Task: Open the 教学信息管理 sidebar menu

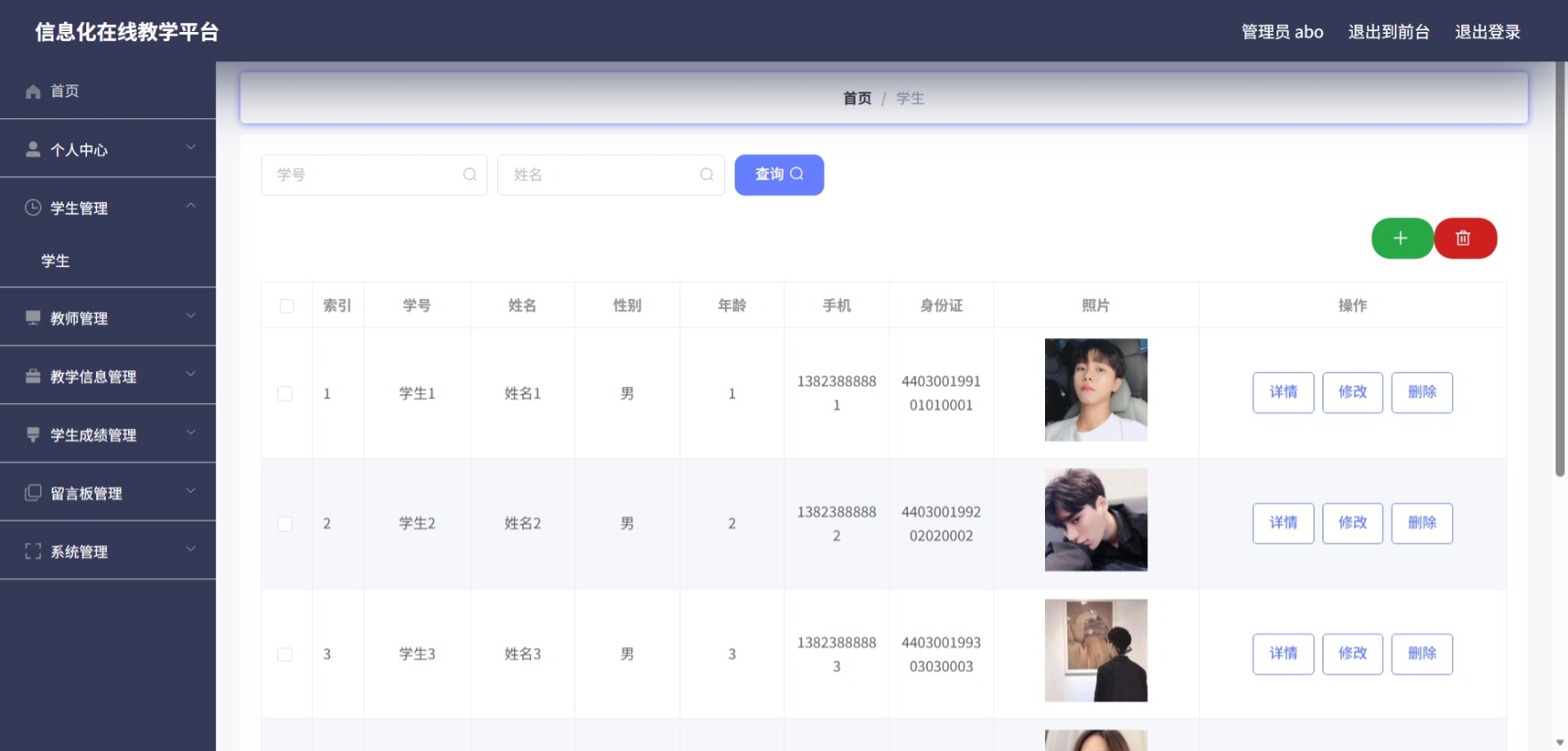Action: [108, 376]
